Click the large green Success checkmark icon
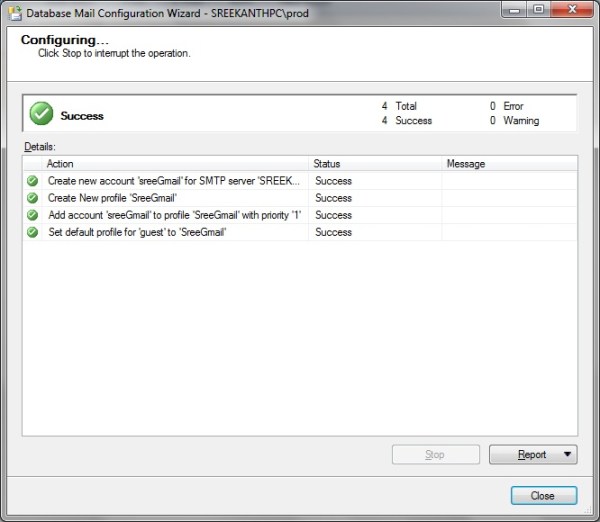 pos(41,114)
